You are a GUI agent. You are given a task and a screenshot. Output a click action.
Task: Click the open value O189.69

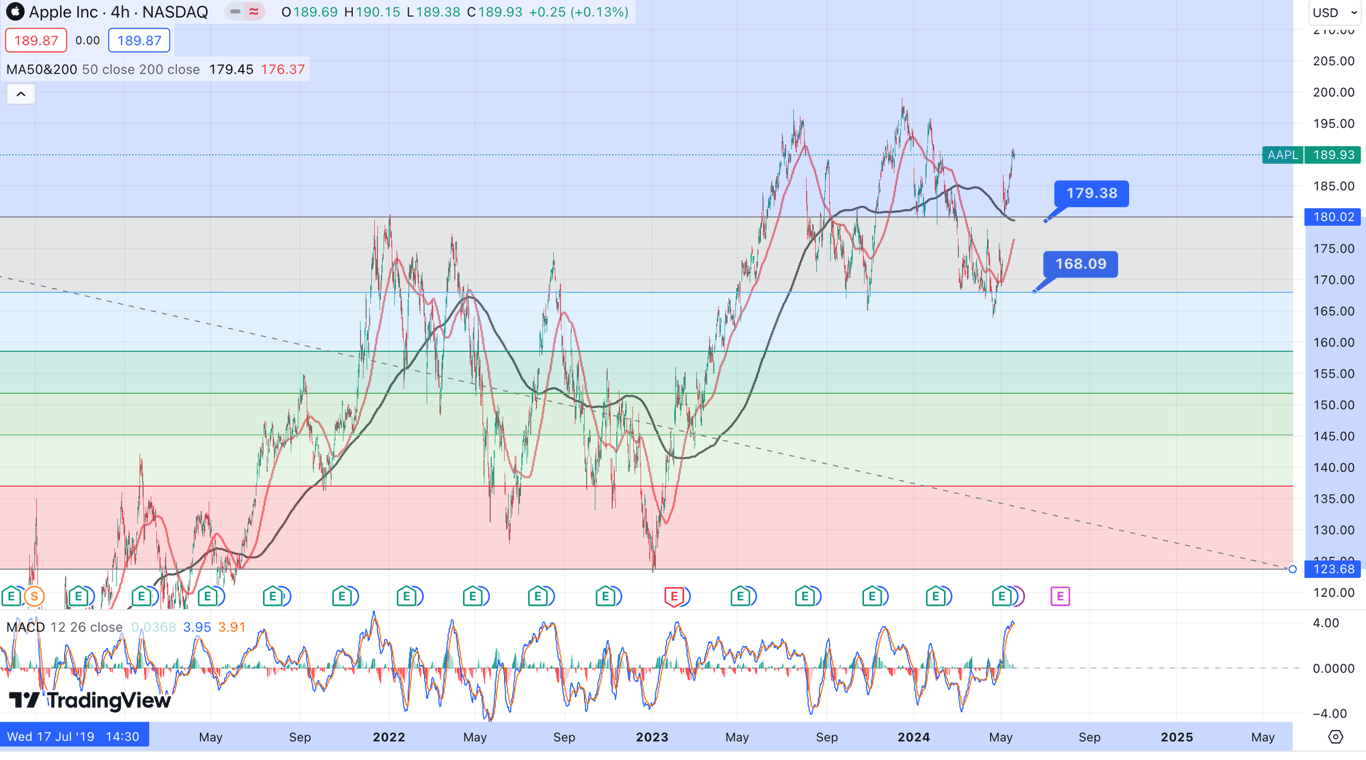pyautogui.click(x=310, y=12)
